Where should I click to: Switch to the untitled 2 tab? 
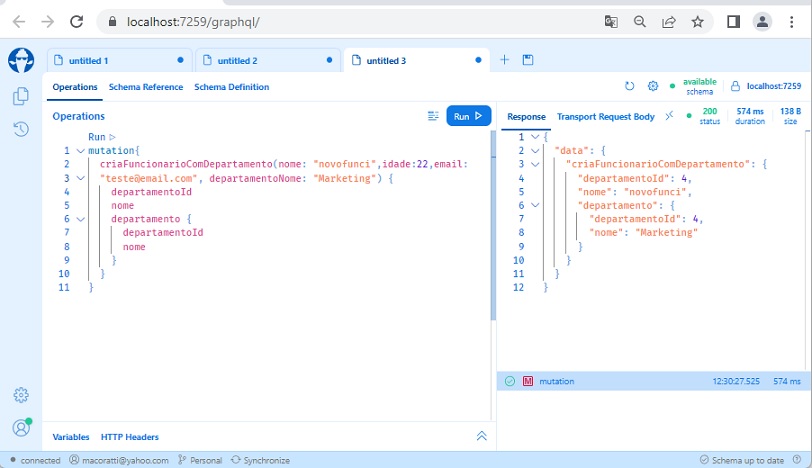(268, 60)
